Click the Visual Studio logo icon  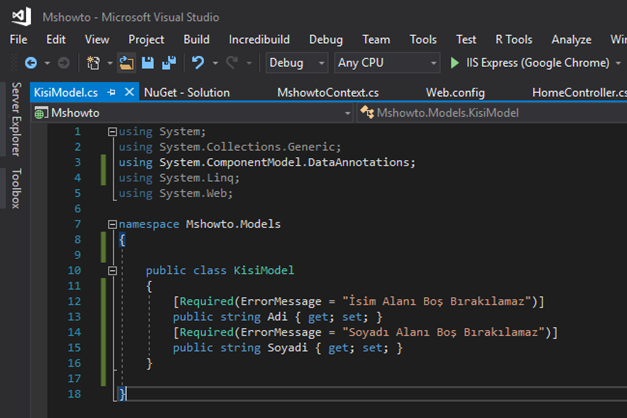pyautogui.click(x=21, y=16)
